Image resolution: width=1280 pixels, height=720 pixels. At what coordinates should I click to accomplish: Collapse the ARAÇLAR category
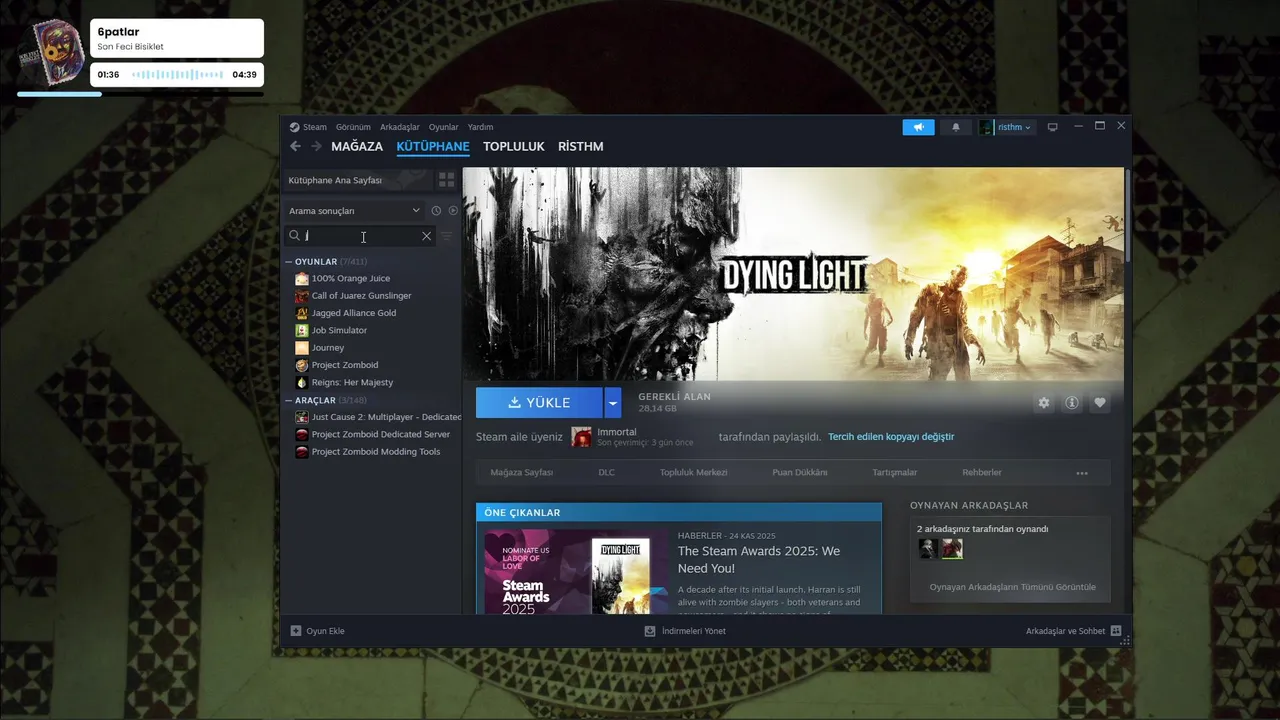[x=289, y=401]
